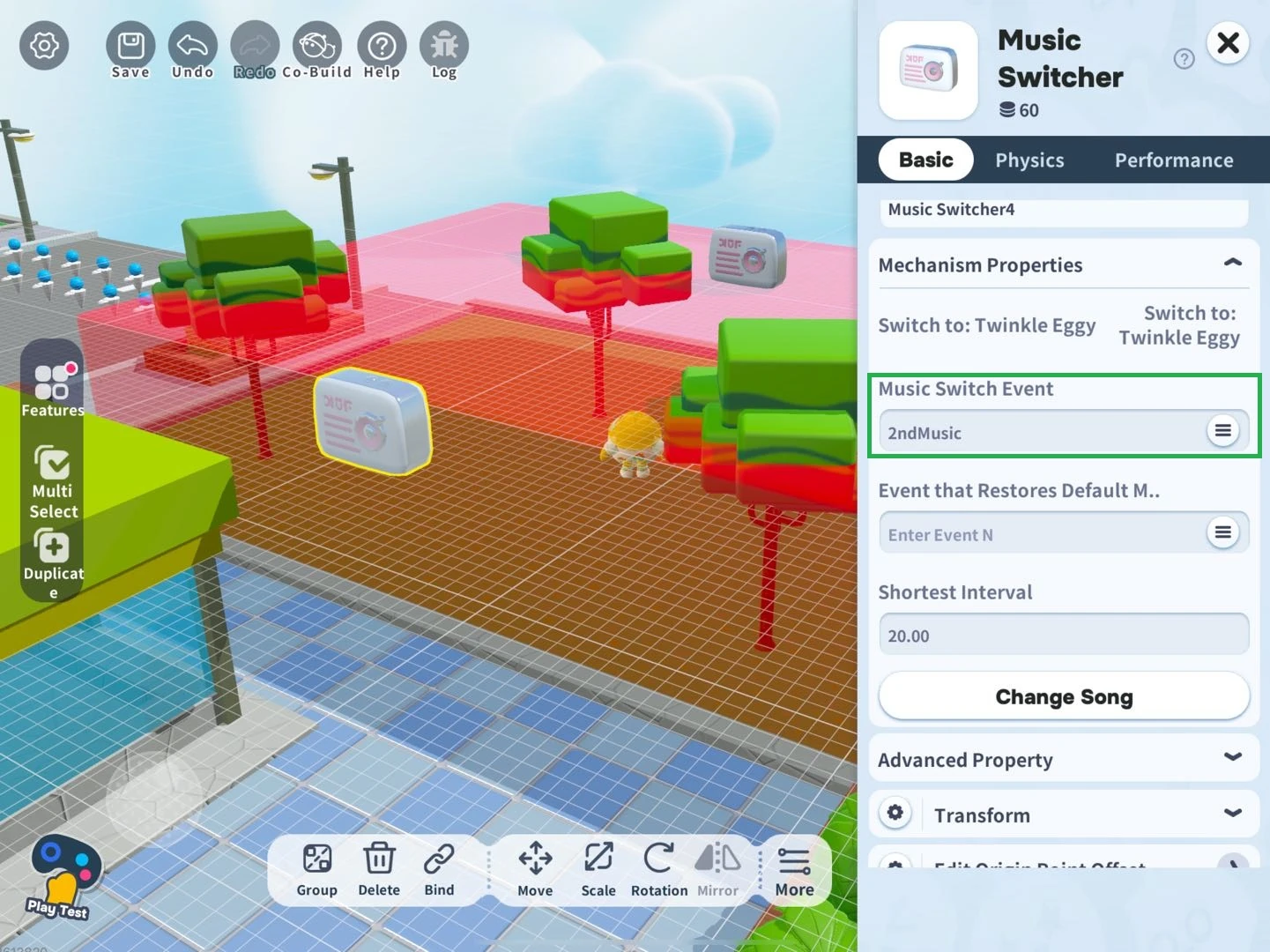1270x952 pixels.
Task: Click the Bind link tool
Action: coord(439,870)
